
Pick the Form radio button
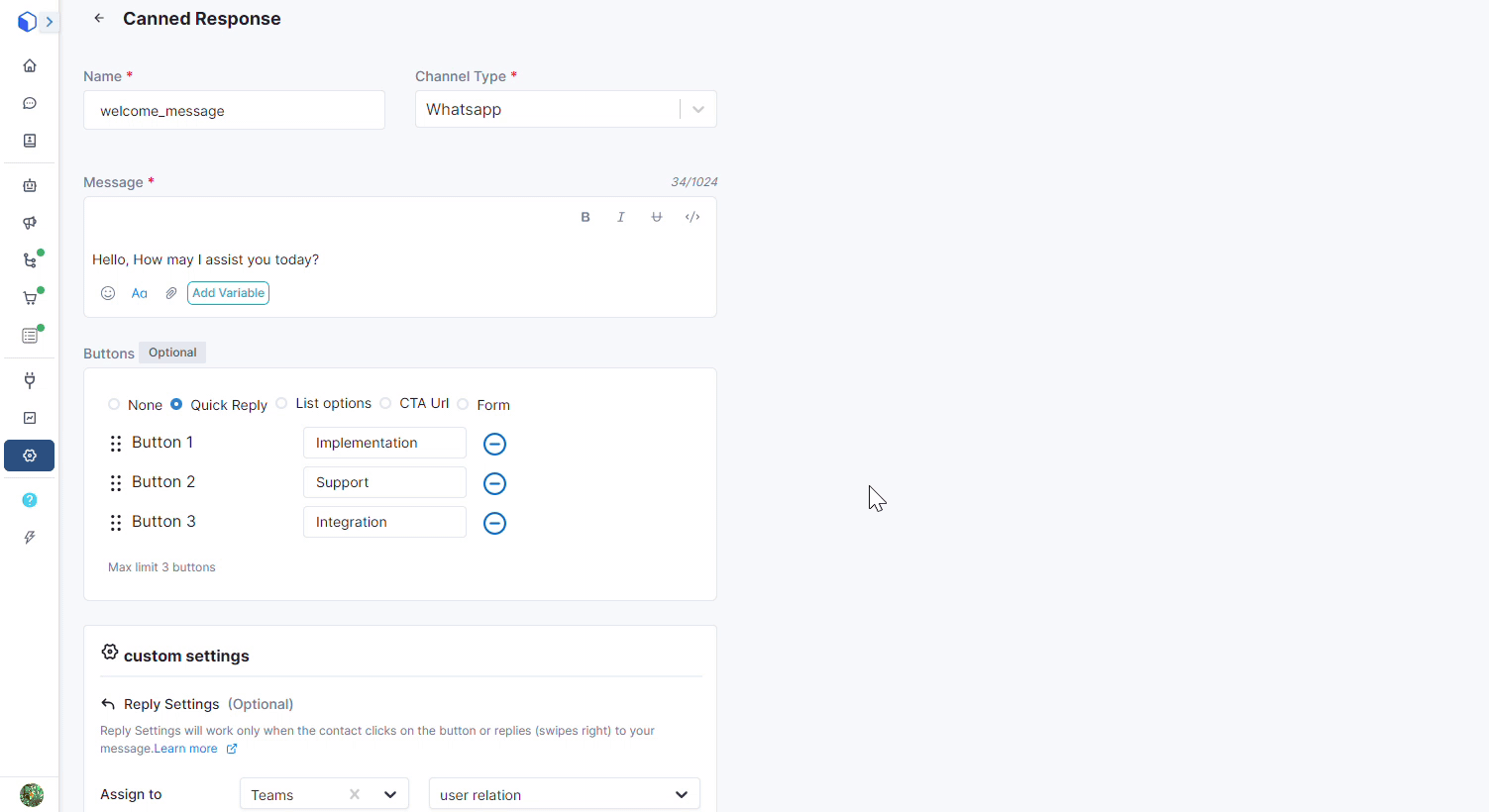[x=463, y=404]
